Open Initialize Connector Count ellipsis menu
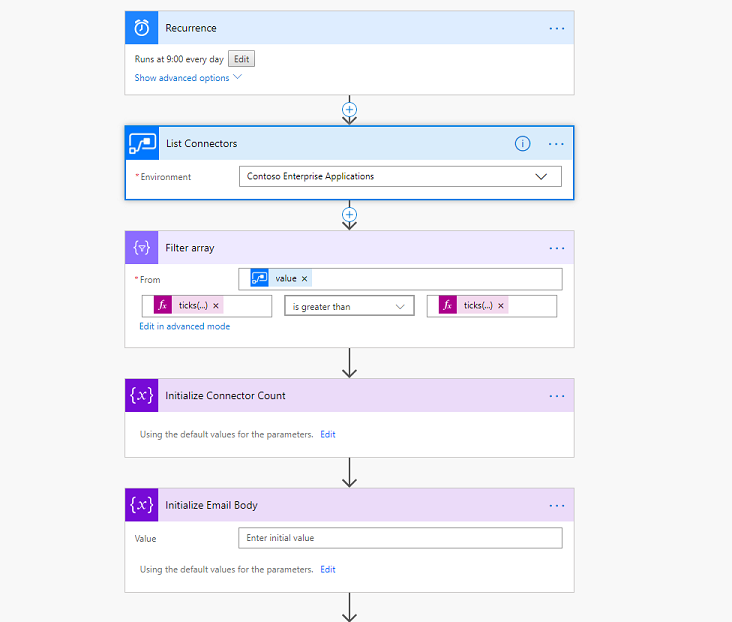Image resolution: width=732 pixels, height=622 pixels. pos(557,396)
